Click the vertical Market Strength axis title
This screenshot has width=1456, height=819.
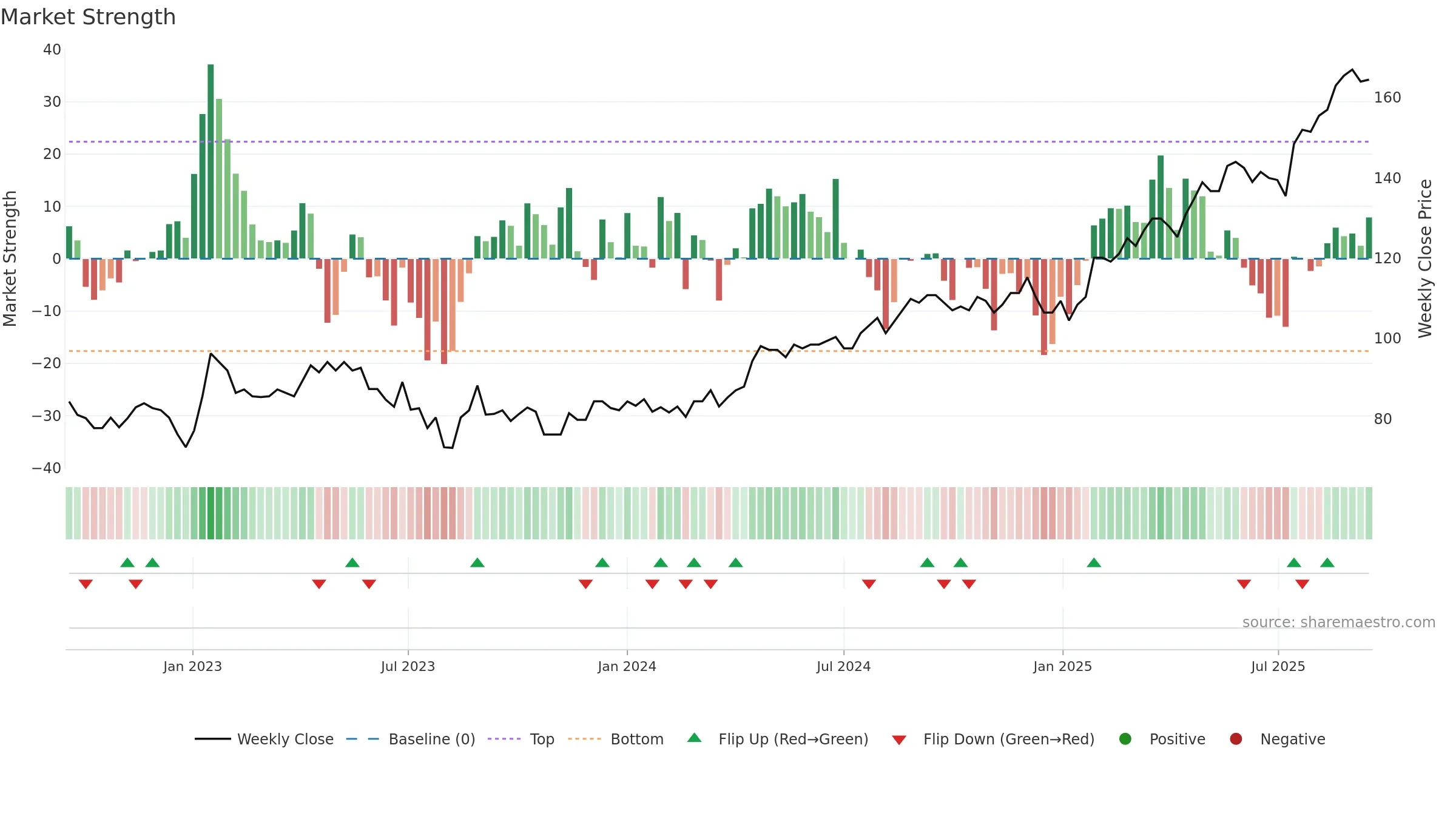pos(10,258)
